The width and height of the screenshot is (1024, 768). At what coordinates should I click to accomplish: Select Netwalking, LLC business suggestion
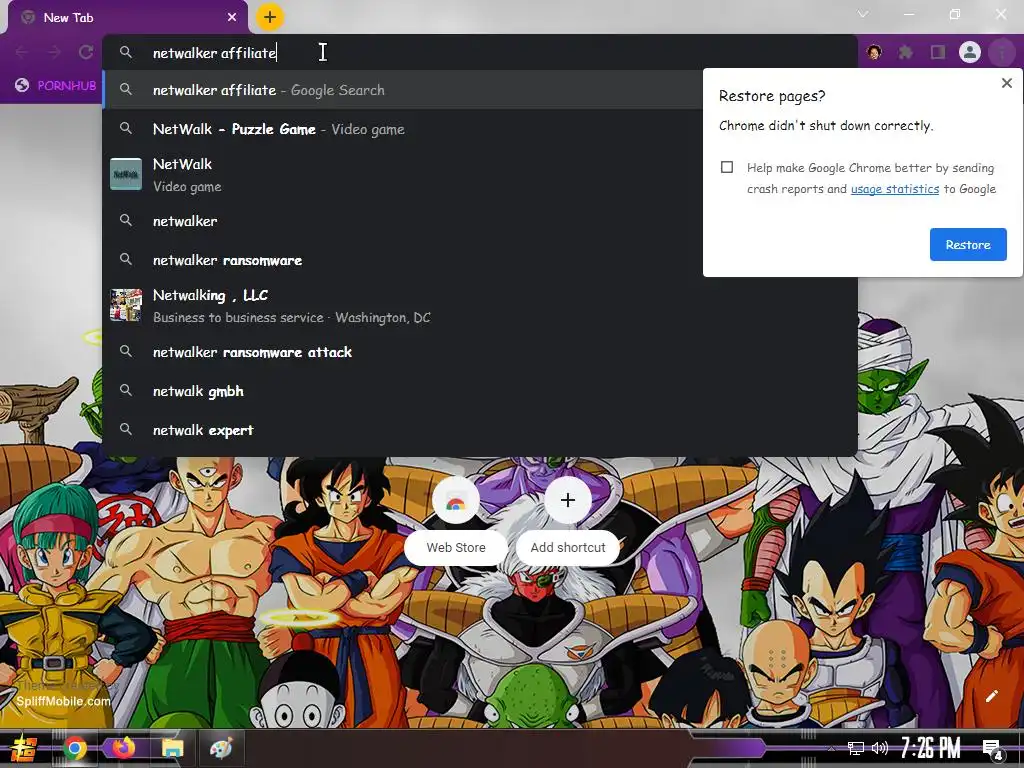pos(479,306)
